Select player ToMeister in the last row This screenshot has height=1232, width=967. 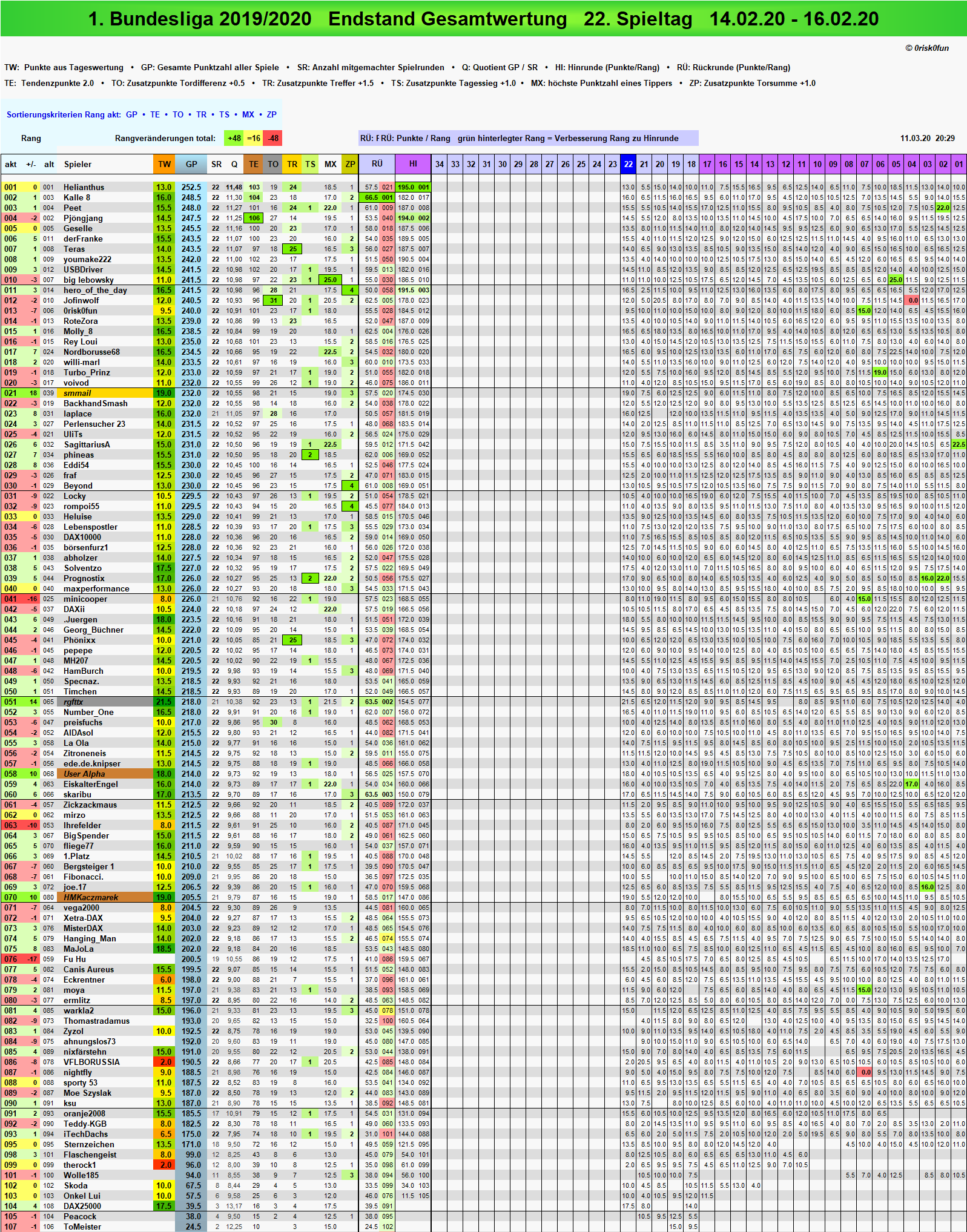point(82,1227)
